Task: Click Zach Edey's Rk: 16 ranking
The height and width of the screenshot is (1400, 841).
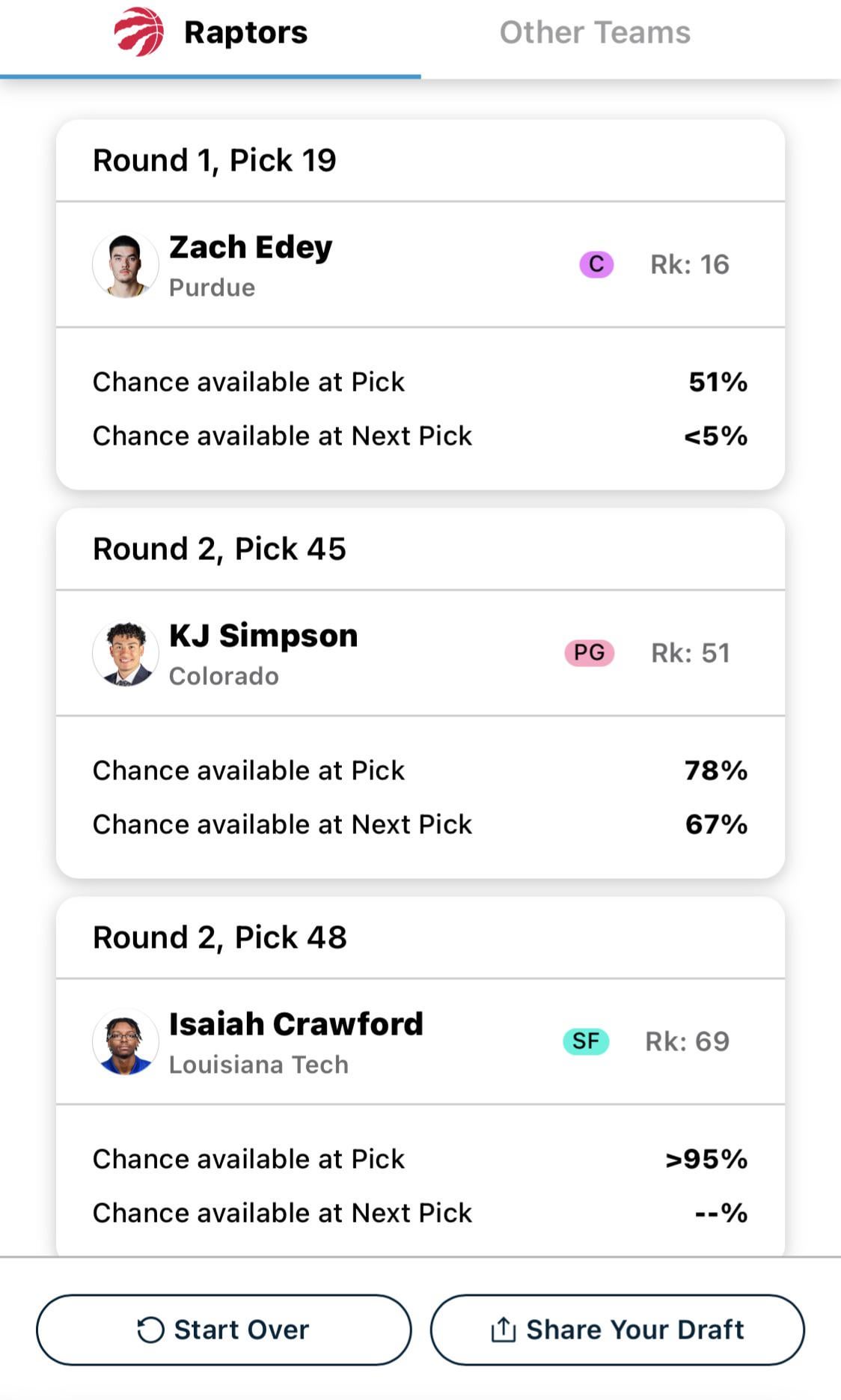Action: tap(689, 264)
